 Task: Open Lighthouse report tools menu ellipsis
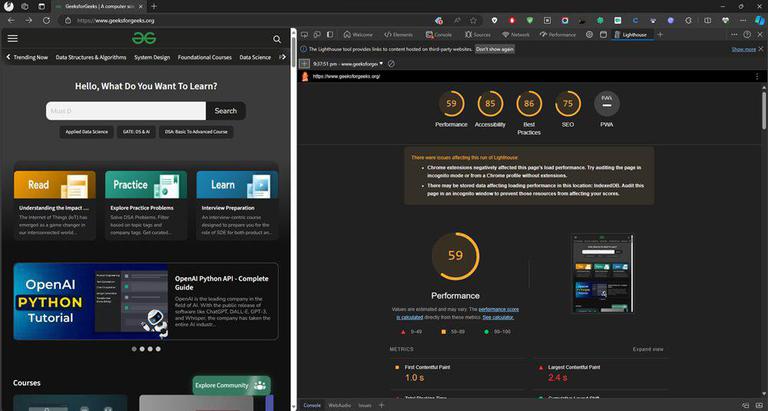(757, 77)
